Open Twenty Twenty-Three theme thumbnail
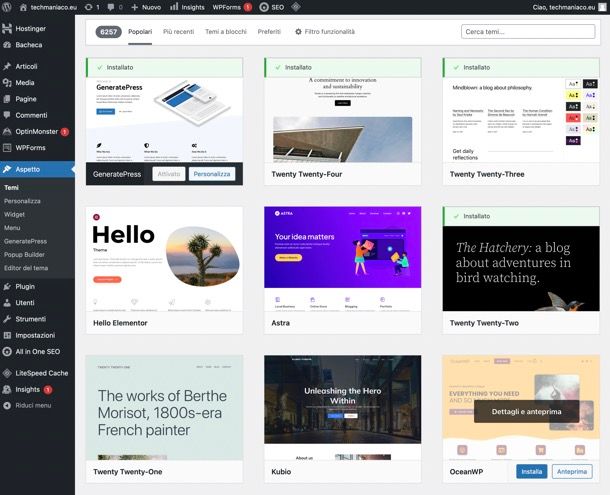Image resolution: width=610 pixels, height=495 pixels. point(521,120)
